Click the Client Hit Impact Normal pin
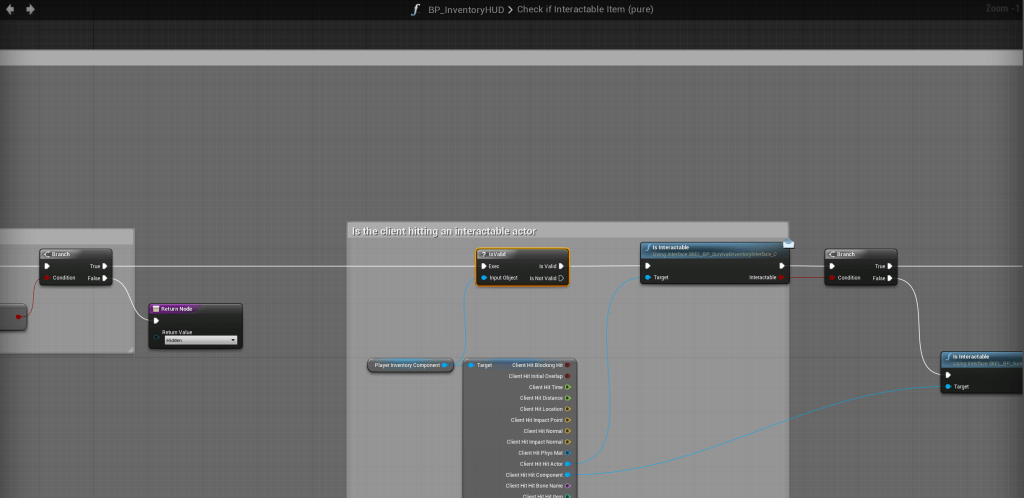The image size is (1024, 498). [x=568, y=442]
